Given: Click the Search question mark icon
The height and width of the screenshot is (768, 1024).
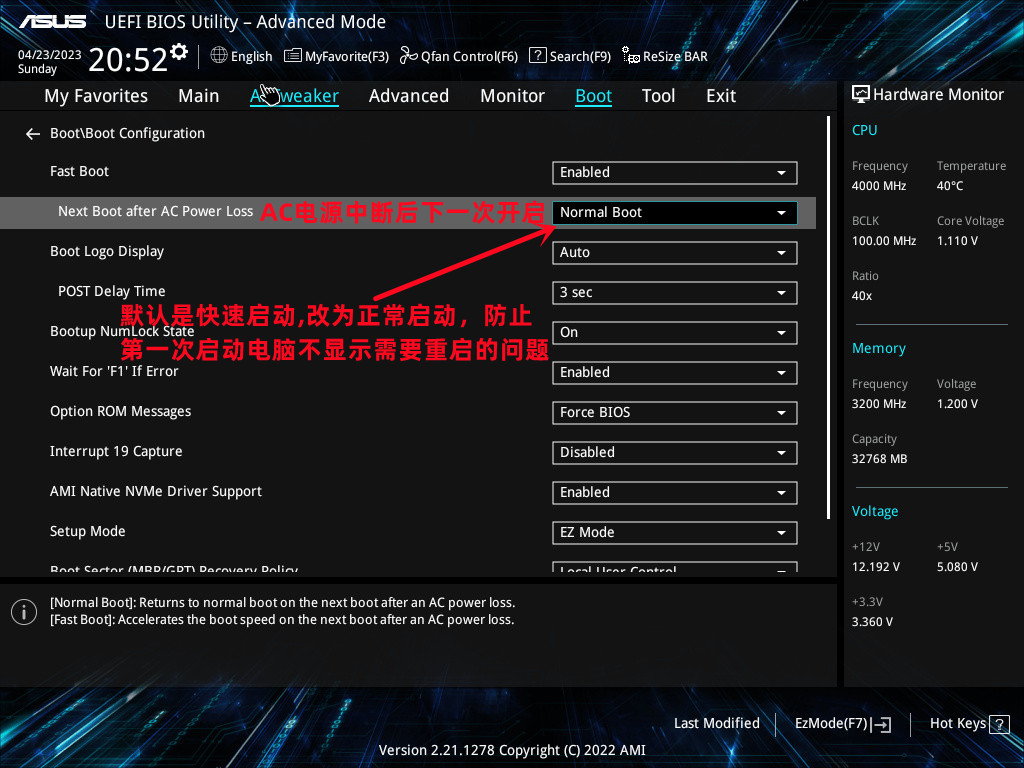Looking at the screenshot, I should click(537, 56).
